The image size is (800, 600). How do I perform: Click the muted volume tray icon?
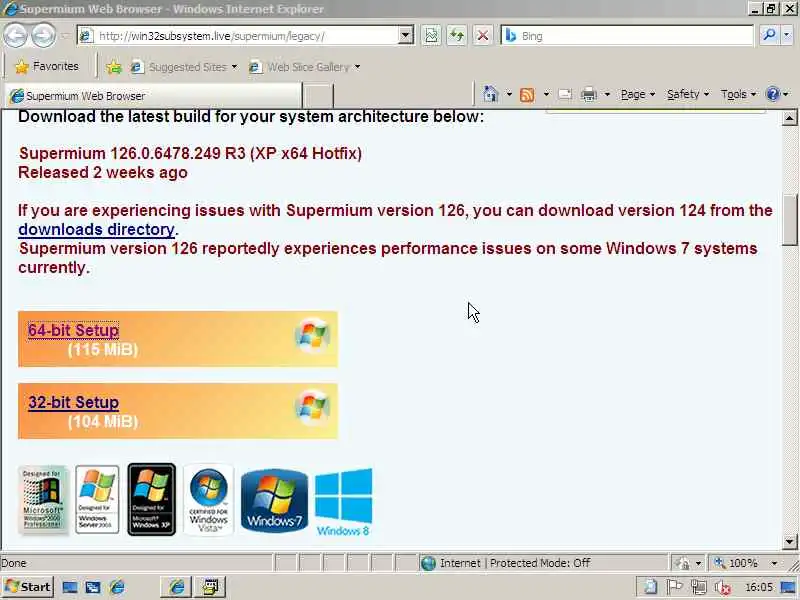723,588
